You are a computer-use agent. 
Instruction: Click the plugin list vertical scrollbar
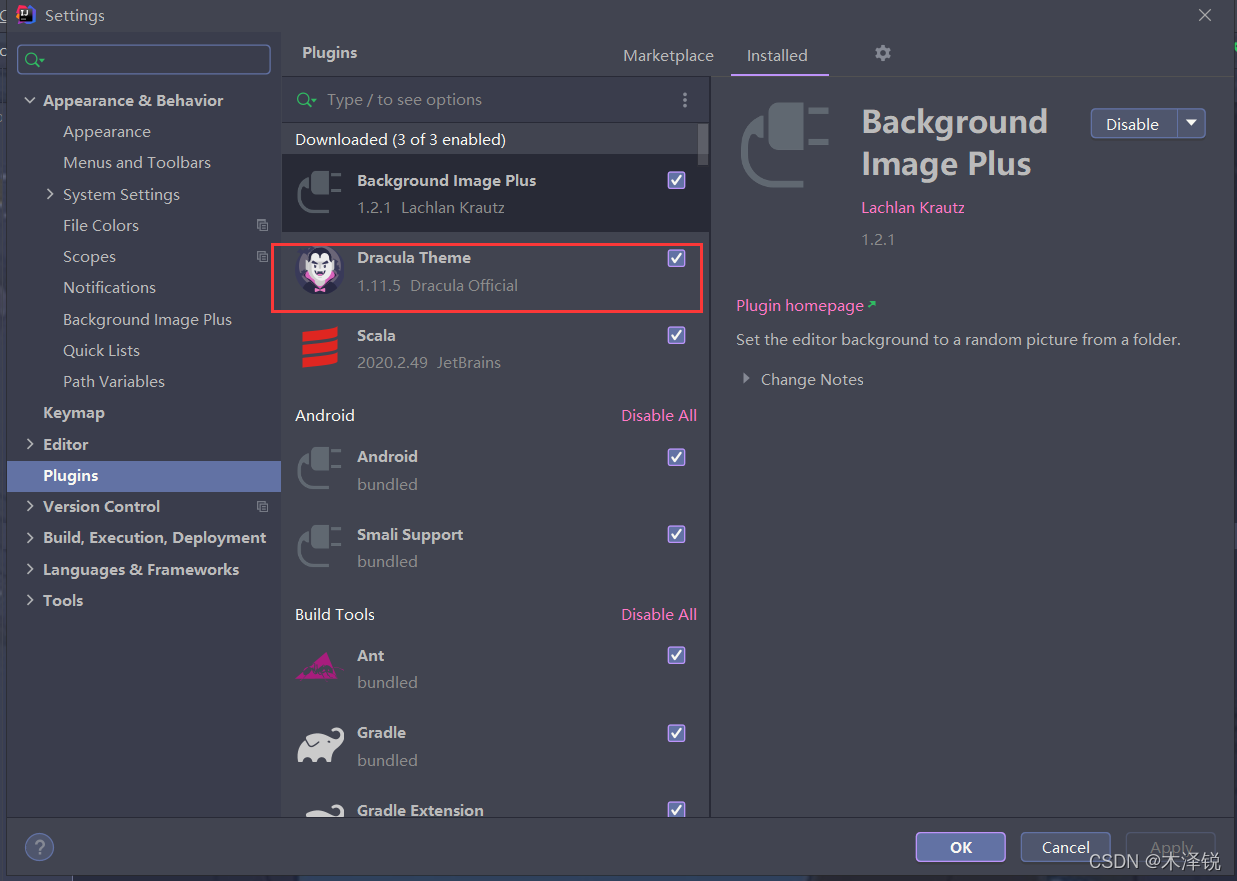coord(703,144)
